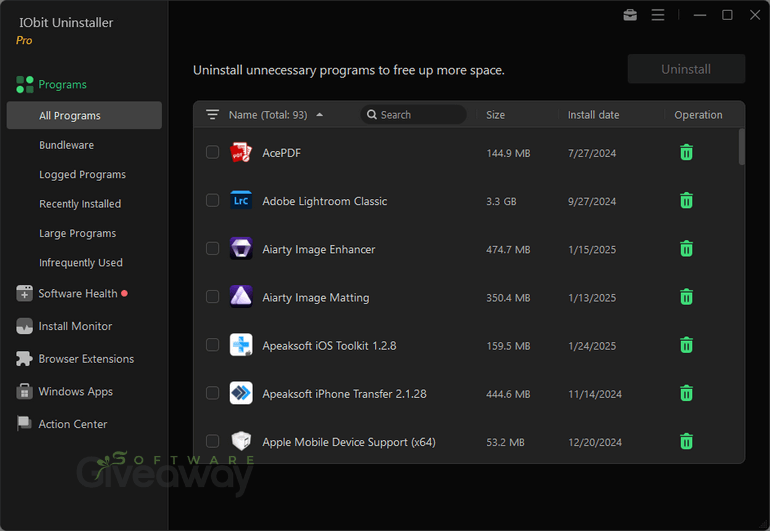Check the Adobe Lightroom Classic checkbox

(212, 200)
